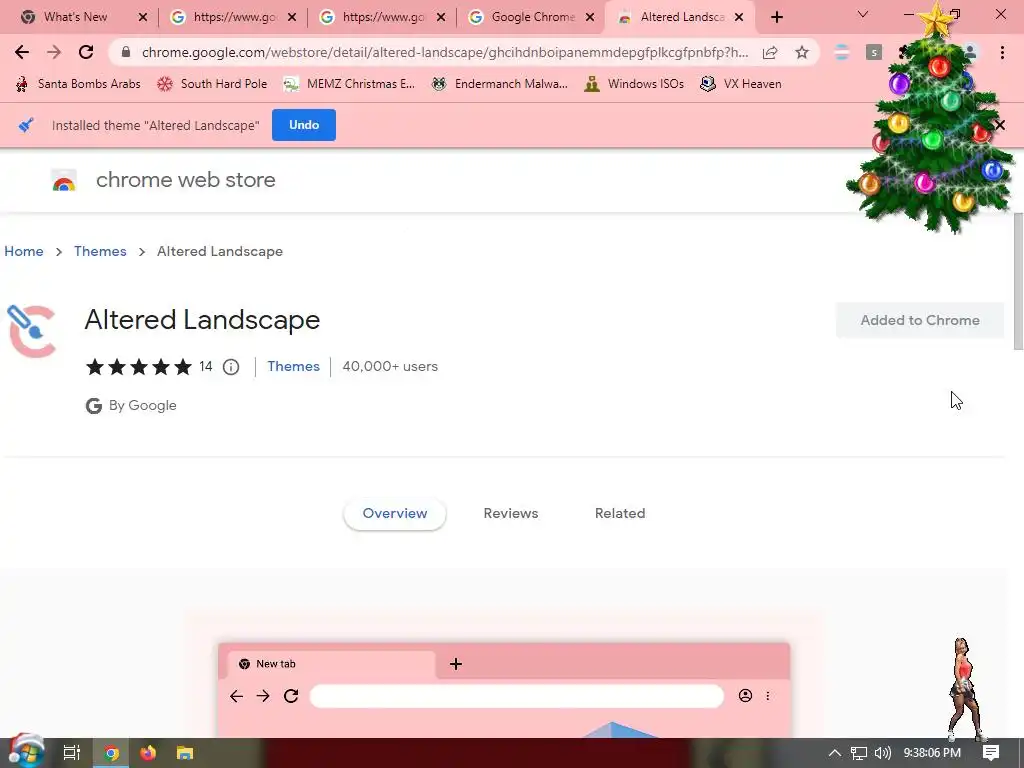Open the MEMZ Christmas bookmark

pyautogui.click(x=349, y=84)
